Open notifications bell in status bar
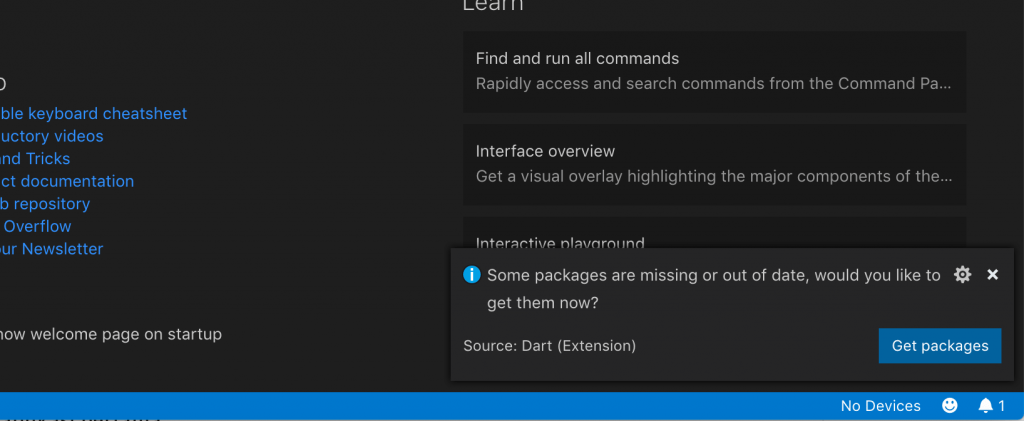 point(991,405)
